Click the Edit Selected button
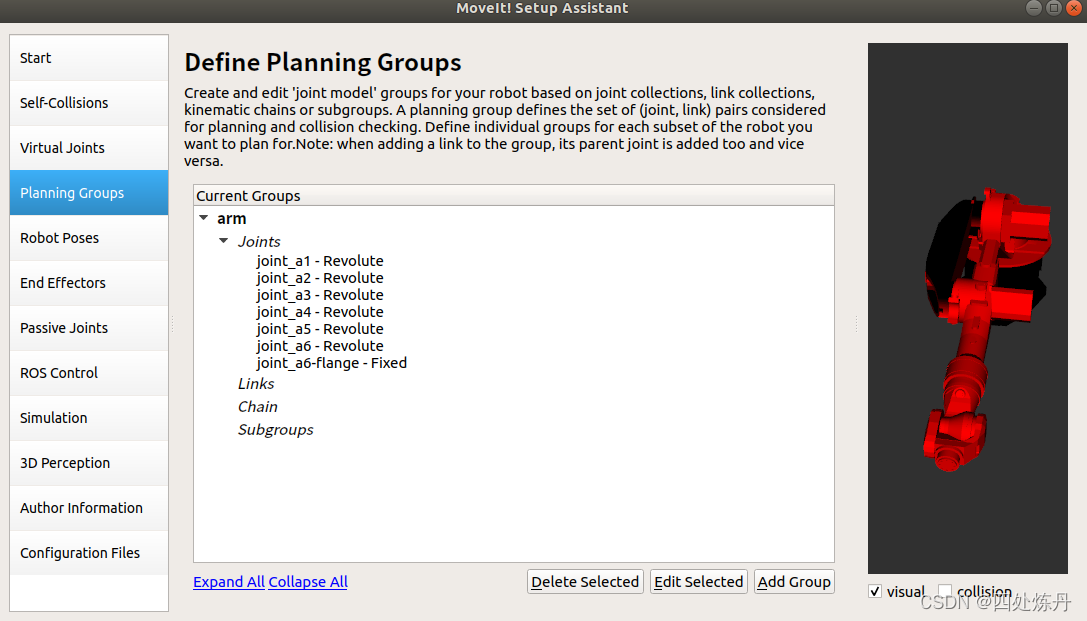Image resolution: width=1087 pixels, height=621 pixels. 699,581
